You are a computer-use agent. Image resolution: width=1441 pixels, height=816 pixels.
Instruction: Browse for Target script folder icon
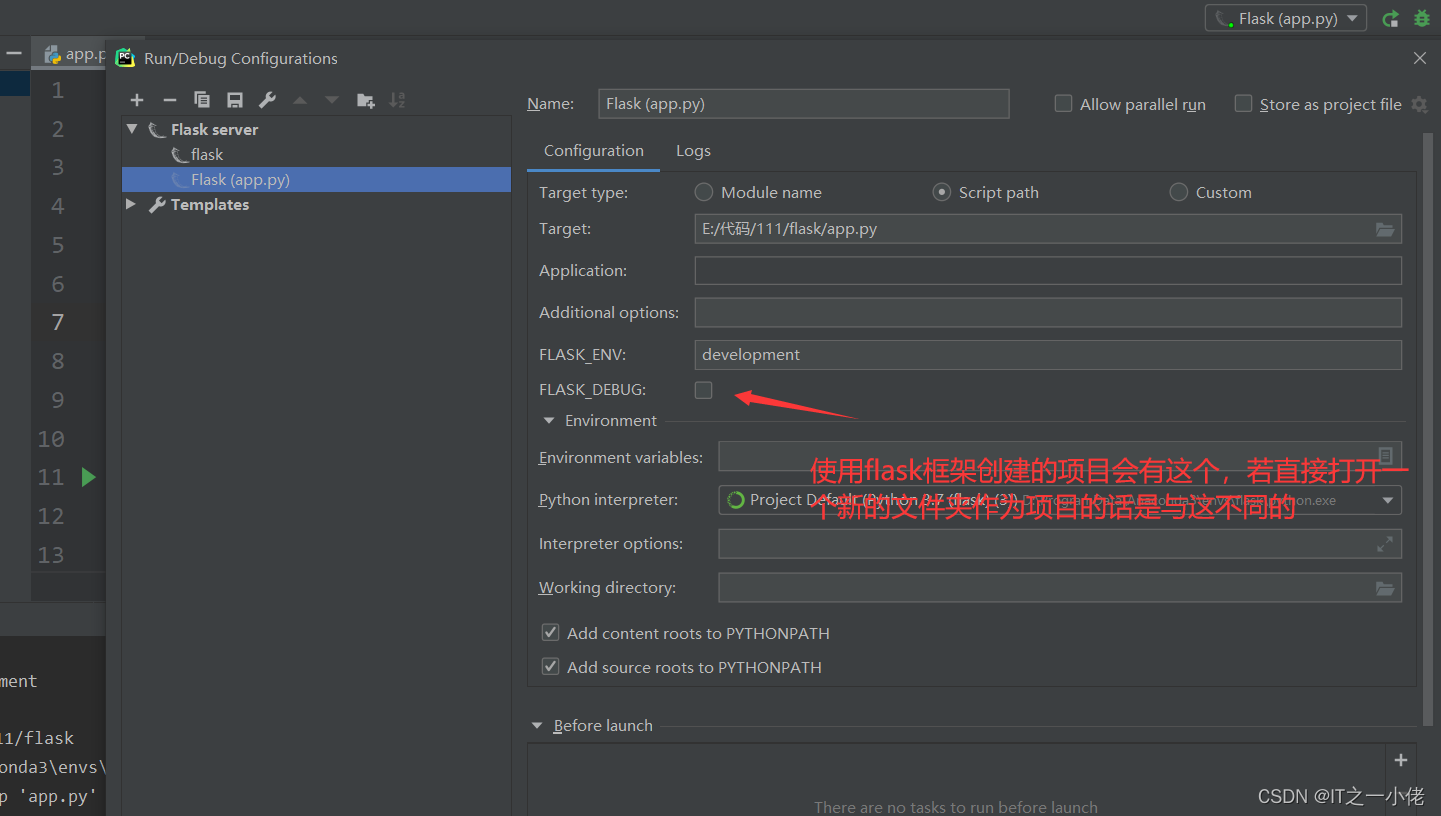1385,229
